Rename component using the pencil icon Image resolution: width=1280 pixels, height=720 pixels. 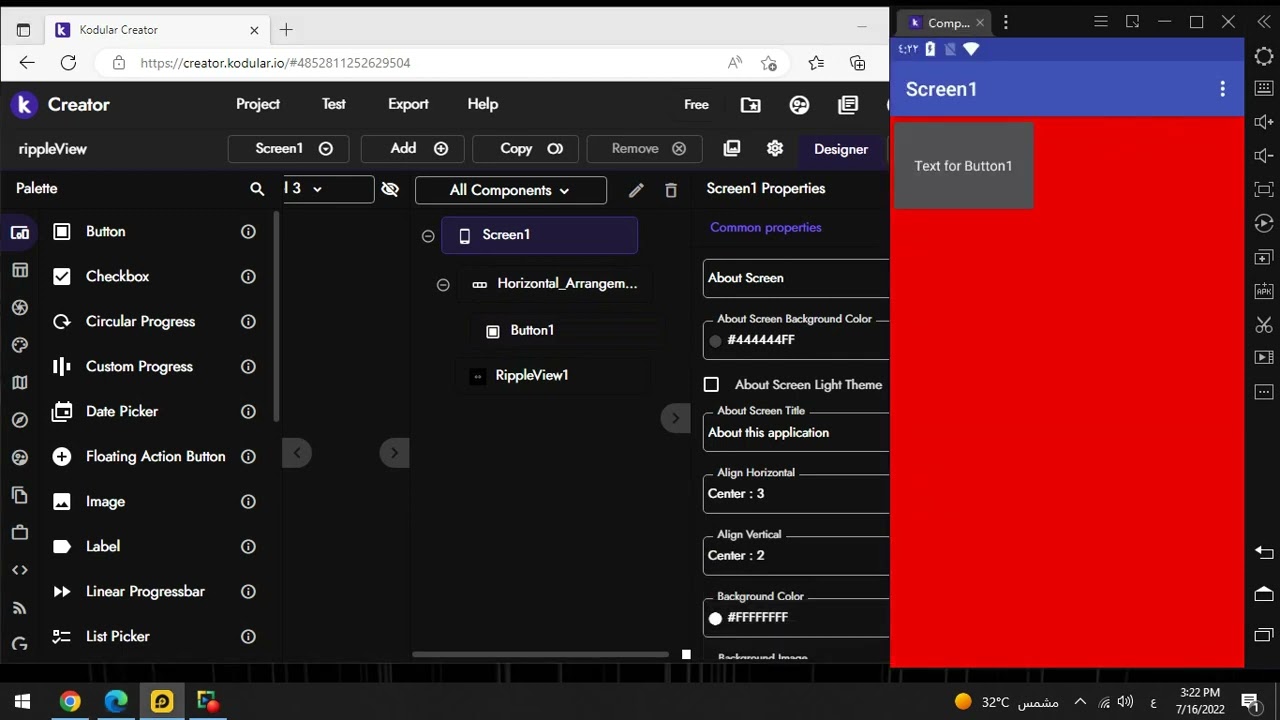(636, 190)
